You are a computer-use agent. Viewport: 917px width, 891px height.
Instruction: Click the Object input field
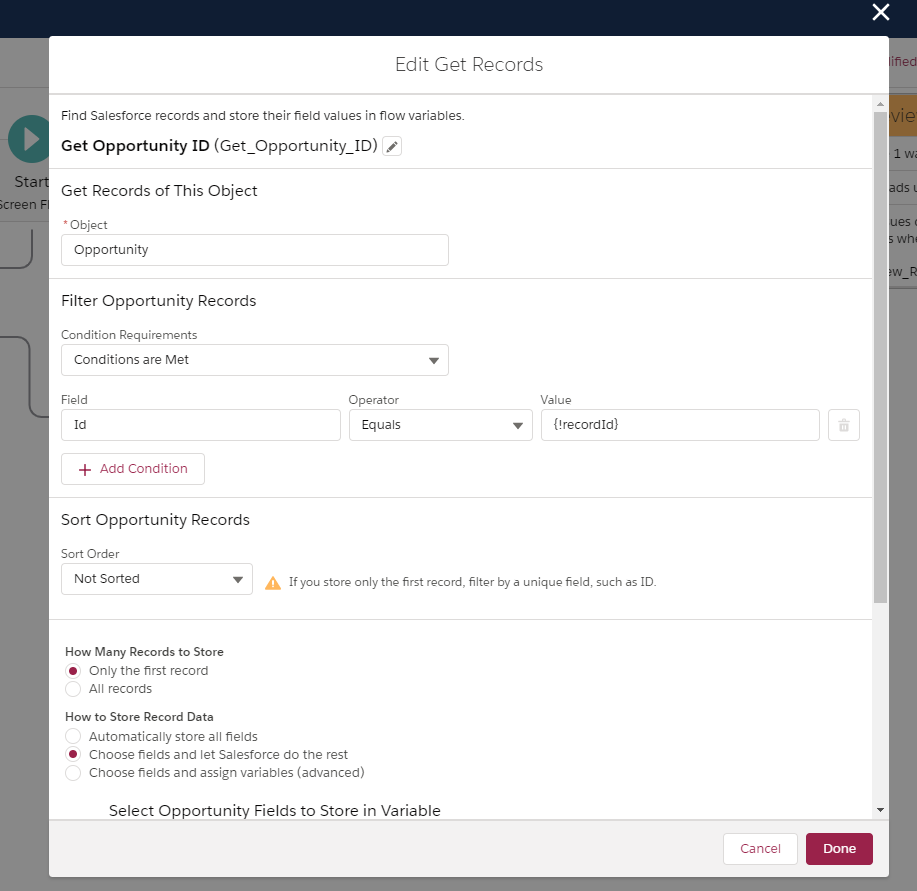coord(255,250)
